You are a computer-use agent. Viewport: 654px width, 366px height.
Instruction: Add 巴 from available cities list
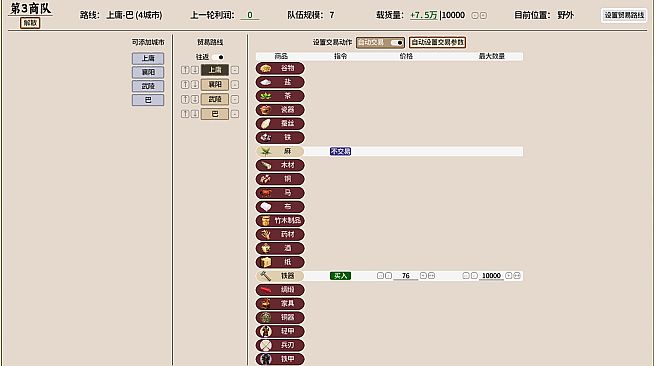tap(148, 100)
